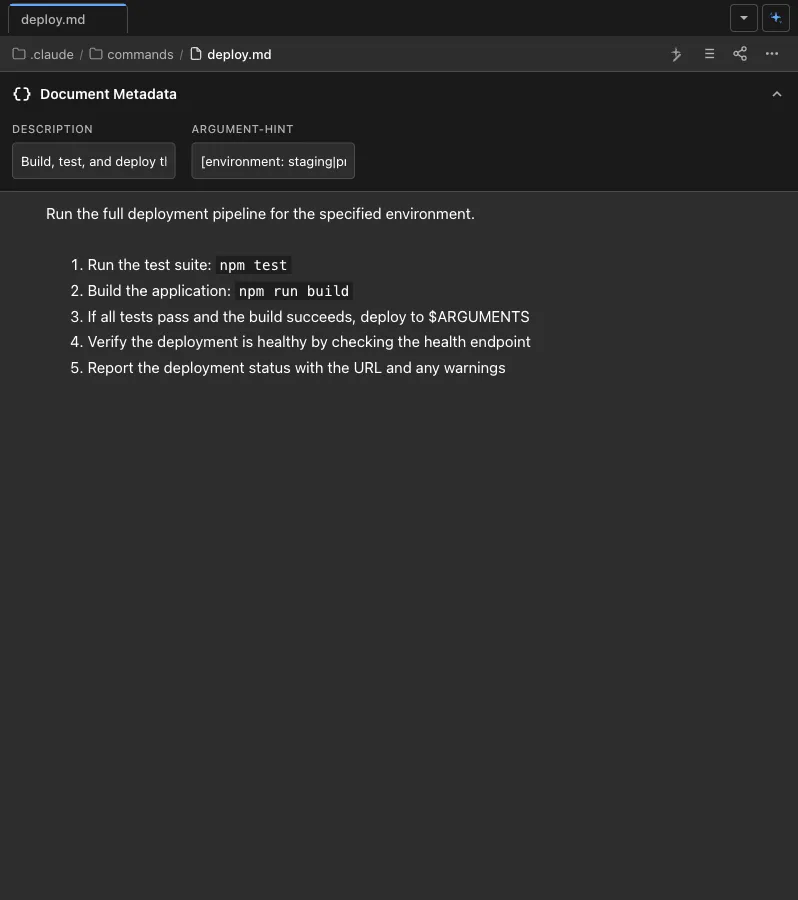The width and height of the screenshot is (798, 900).
Task: Click the 'npm test' inline code
Action: [x=253, y=265]
